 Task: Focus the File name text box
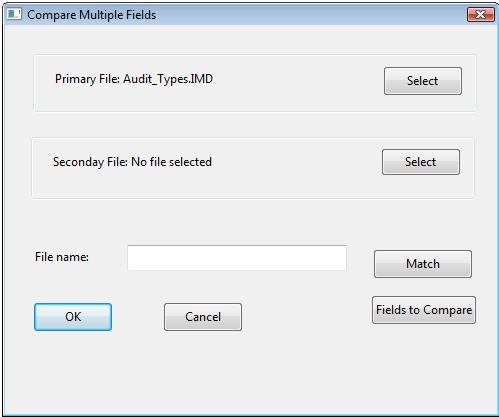pyautogui.click(x=237, y=258)
